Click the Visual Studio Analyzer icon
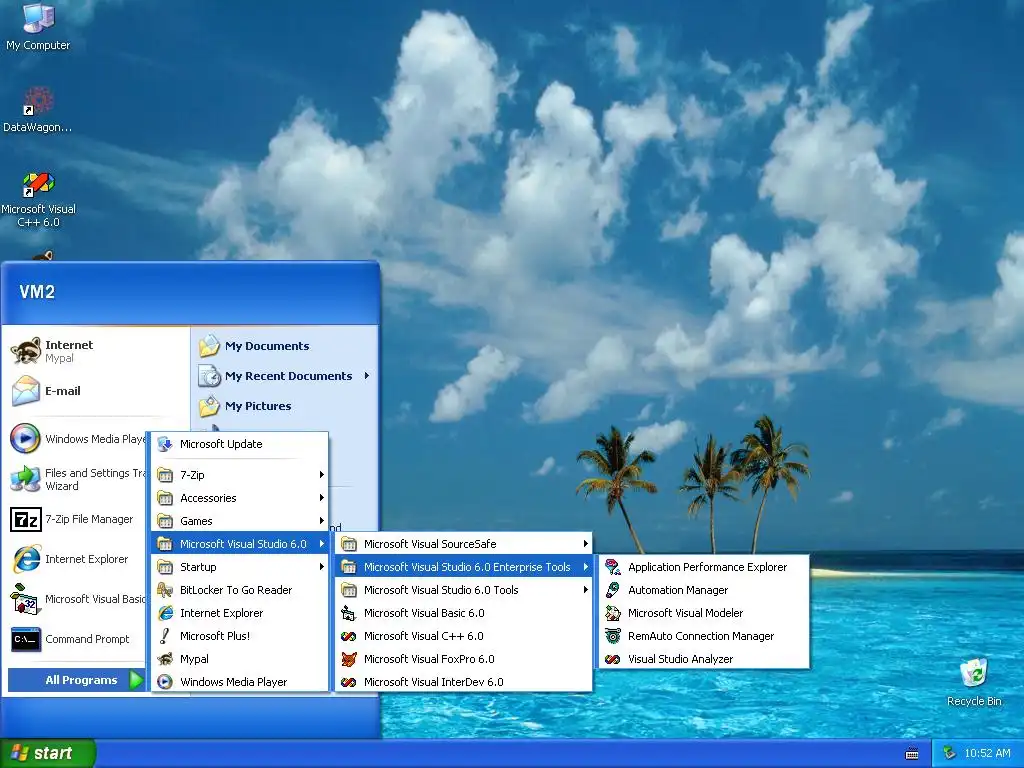 pyautogui.click(x=613, y=659)
